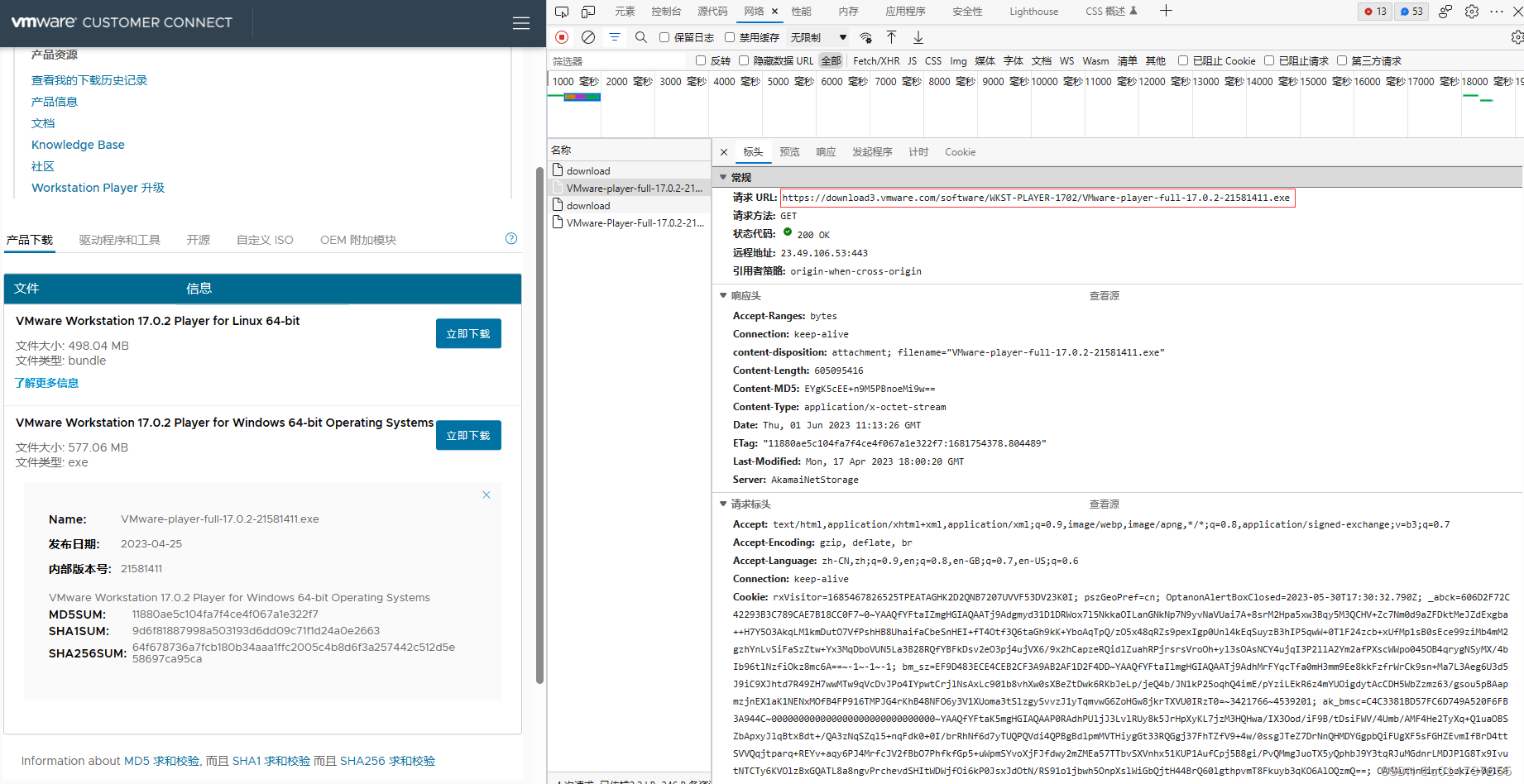Click the DevTools feedback person icon

[1445, 12]
